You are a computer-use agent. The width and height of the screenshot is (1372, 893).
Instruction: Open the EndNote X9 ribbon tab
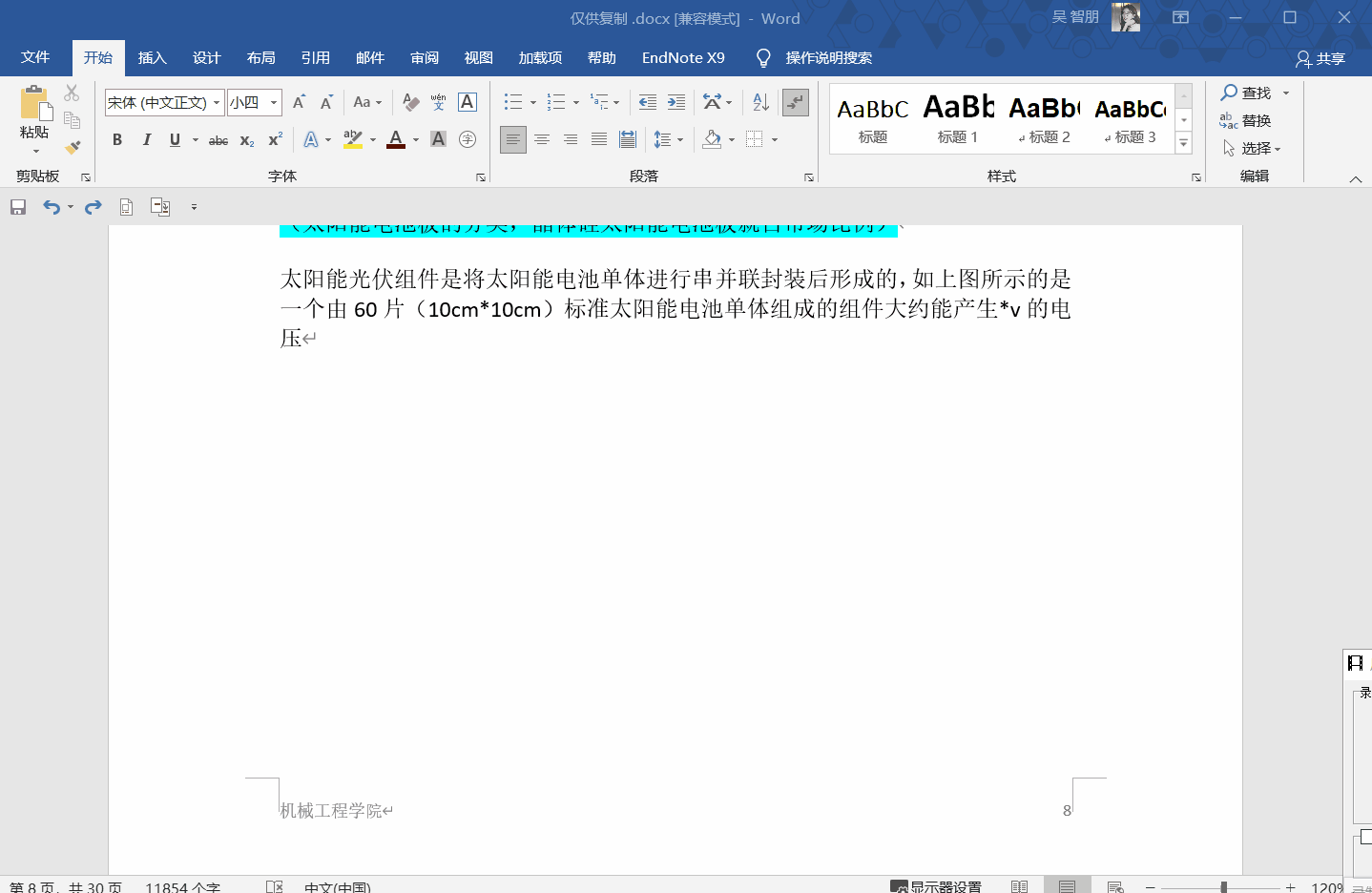(683, 57)
